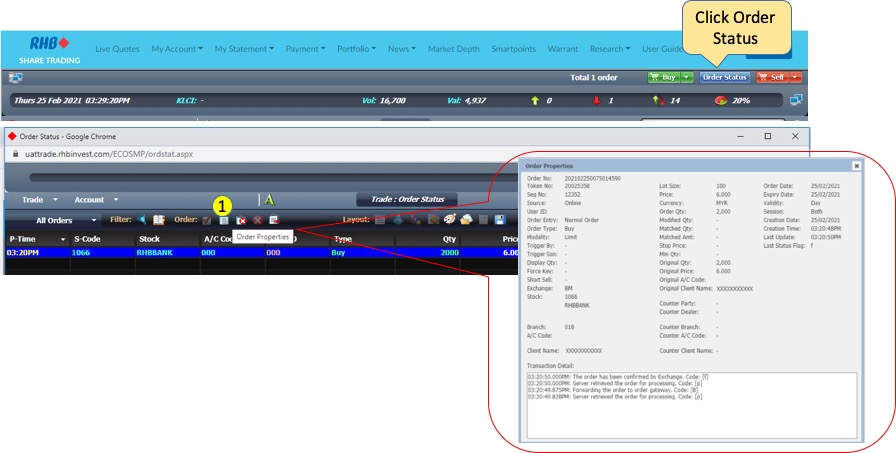Image resolution: width=896 pixels, height=453 pixels.
Task: Click the Order Status button
Action: (725, 77)
